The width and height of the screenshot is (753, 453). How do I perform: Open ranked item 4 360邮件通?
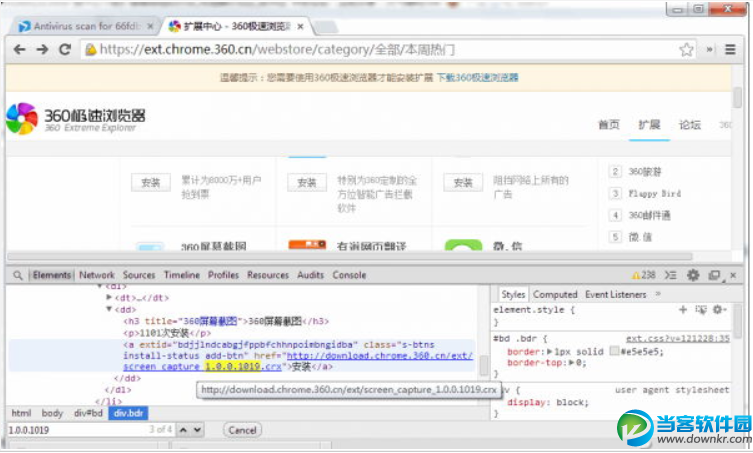[649, 215]
